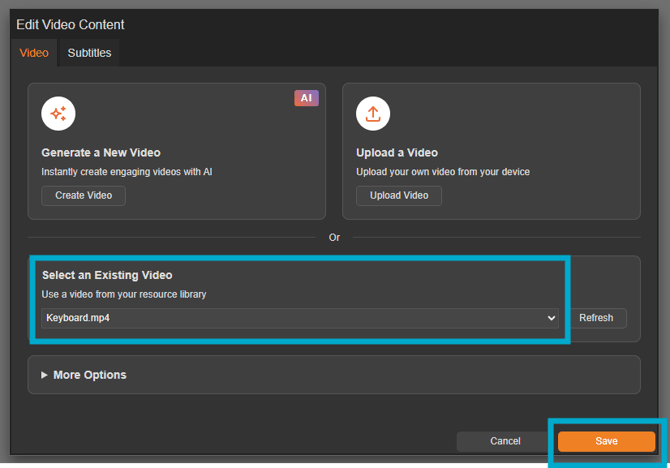670x468 pixels.
Task: Click the More Options label text
Action: point(90,375)
